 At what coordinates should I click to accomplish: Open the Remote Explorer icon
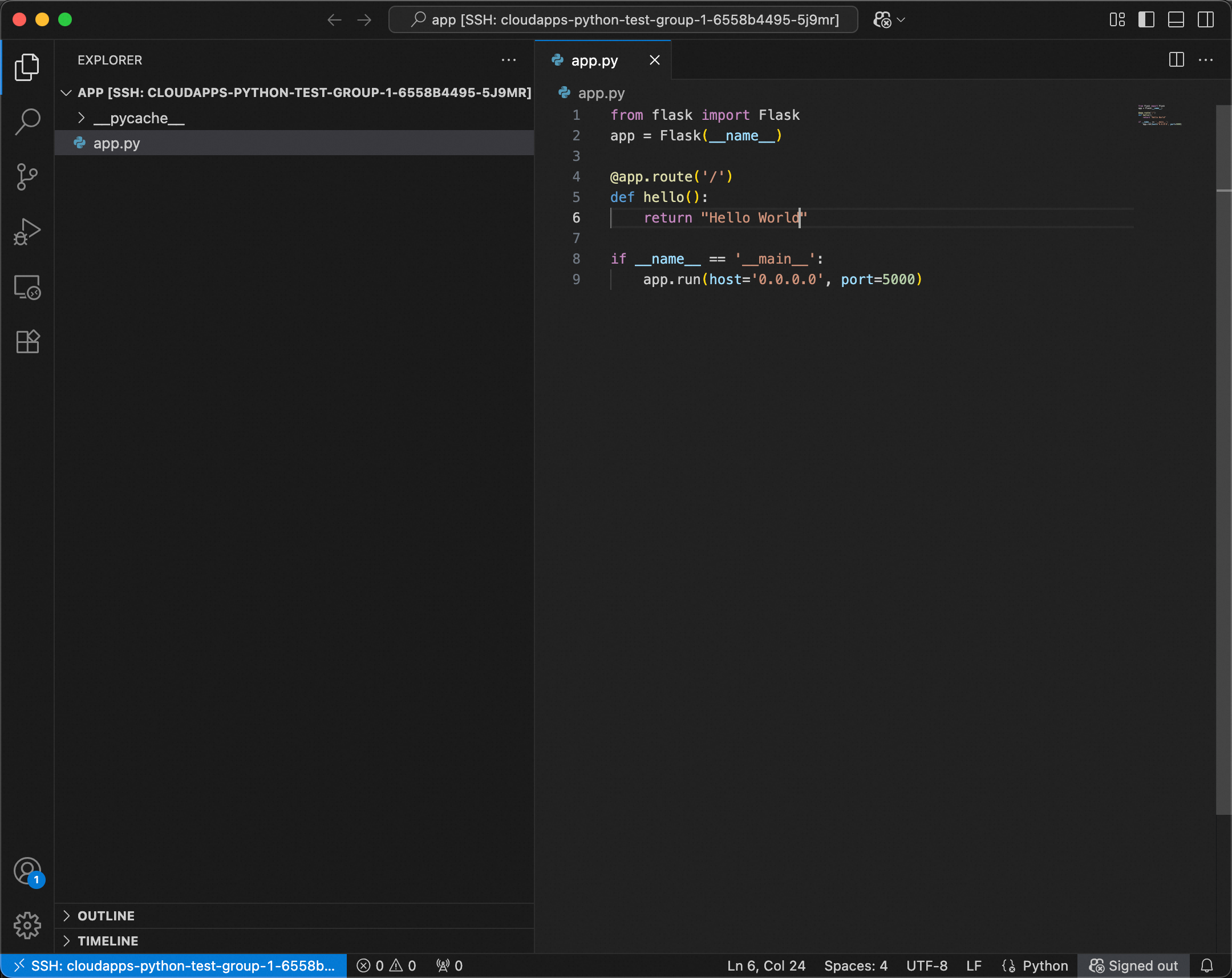[27, 287]
